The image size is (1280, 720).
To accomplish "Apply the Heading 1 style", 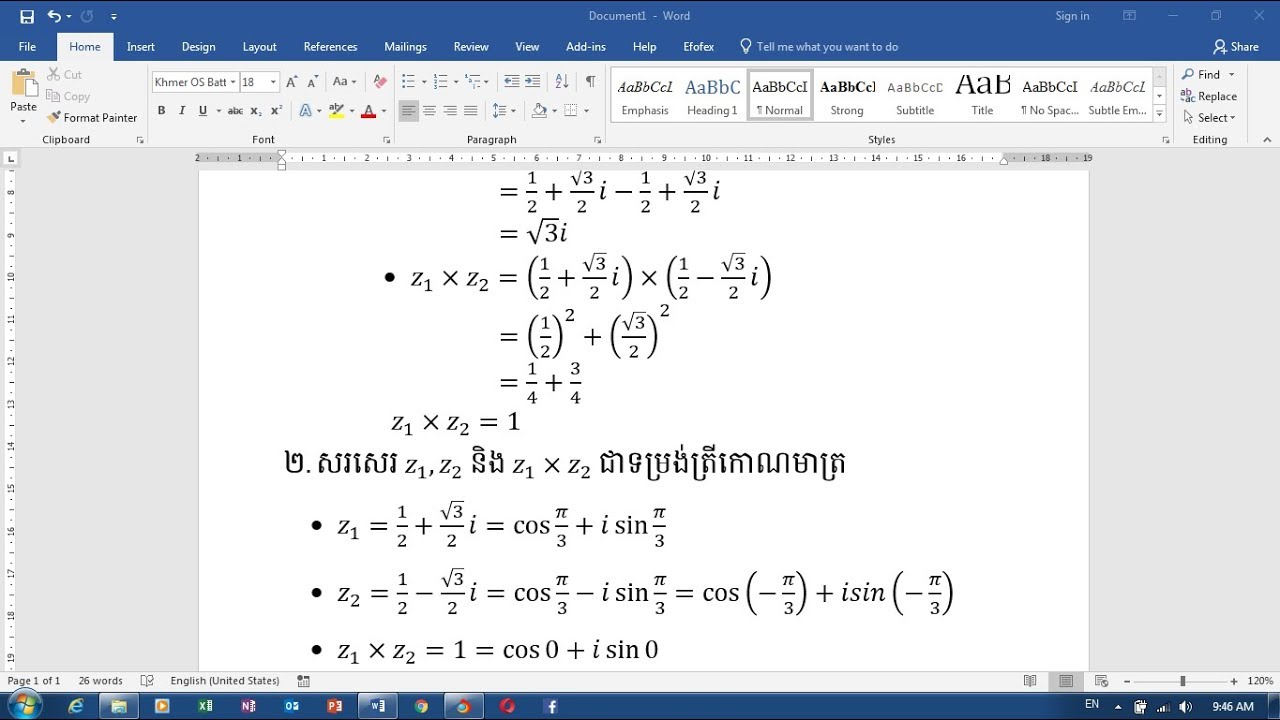I will point(712,96).
